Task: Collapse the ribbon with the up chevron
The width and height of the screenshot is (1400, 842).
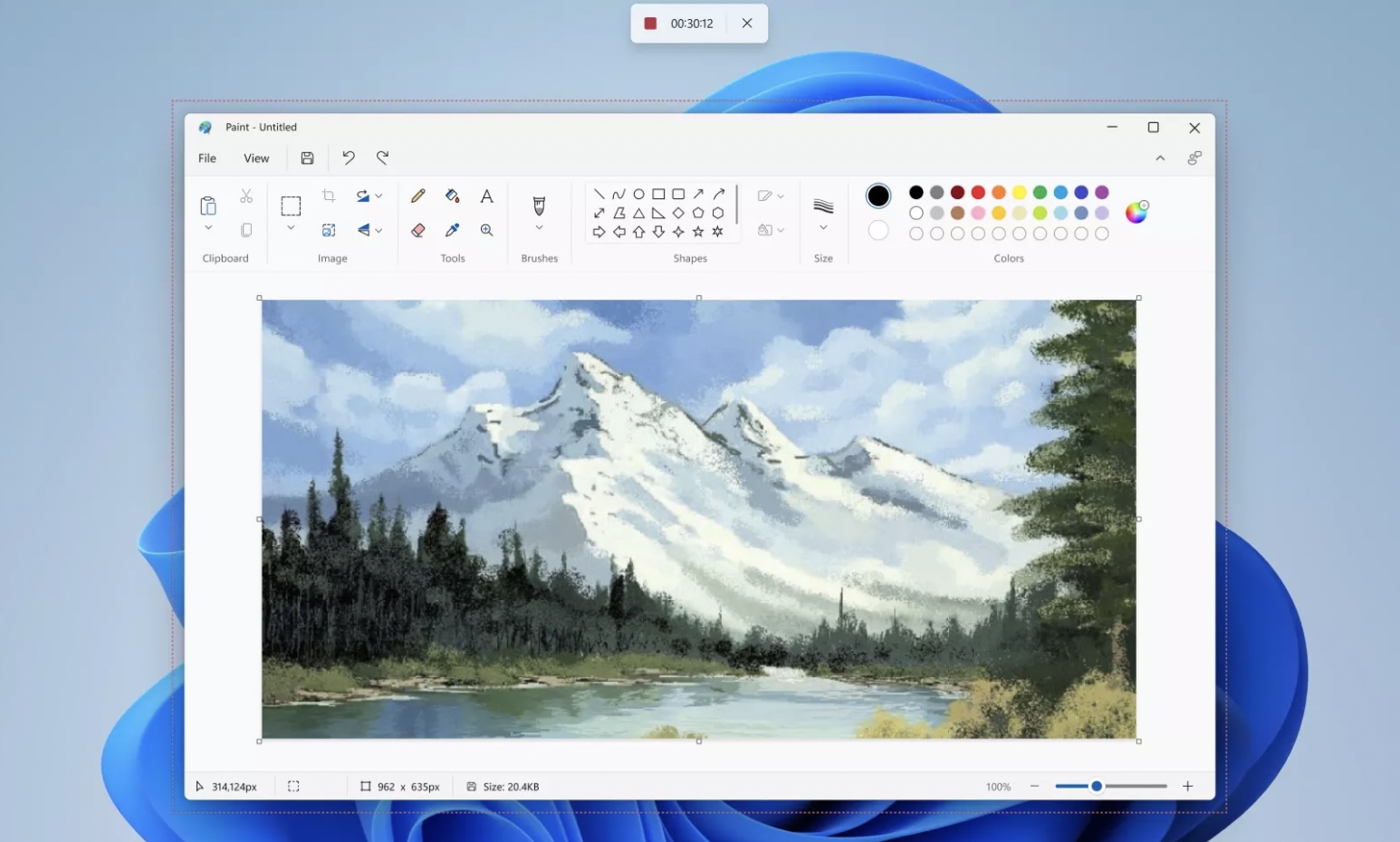Action: coord(1160,158)
